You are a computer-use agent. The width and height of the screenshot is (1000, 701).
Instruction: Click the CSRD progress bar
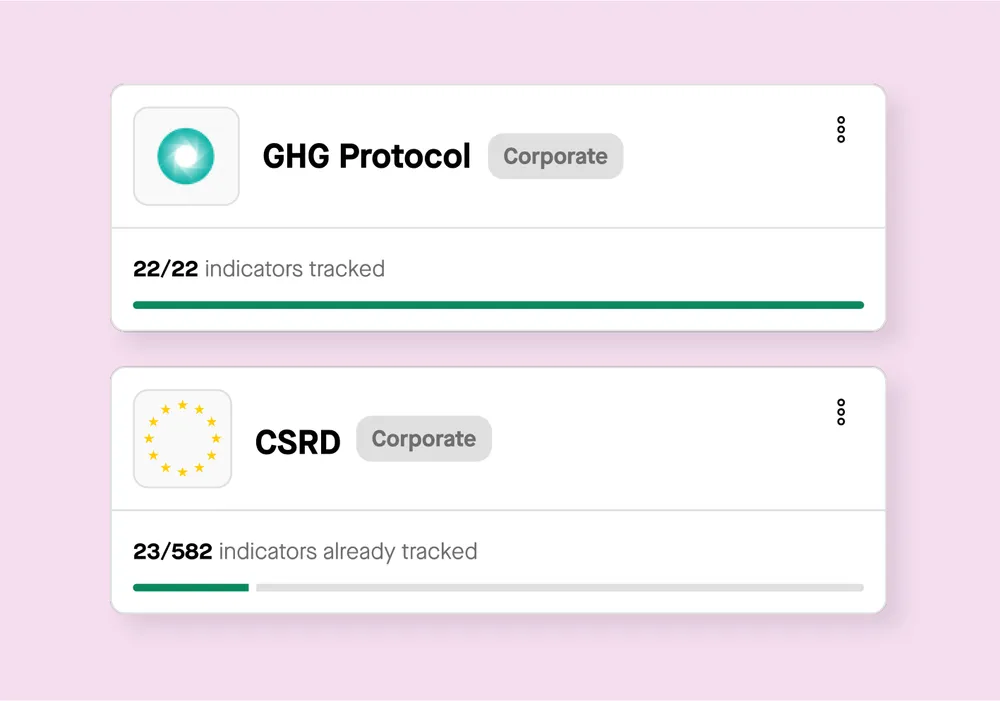498,587
